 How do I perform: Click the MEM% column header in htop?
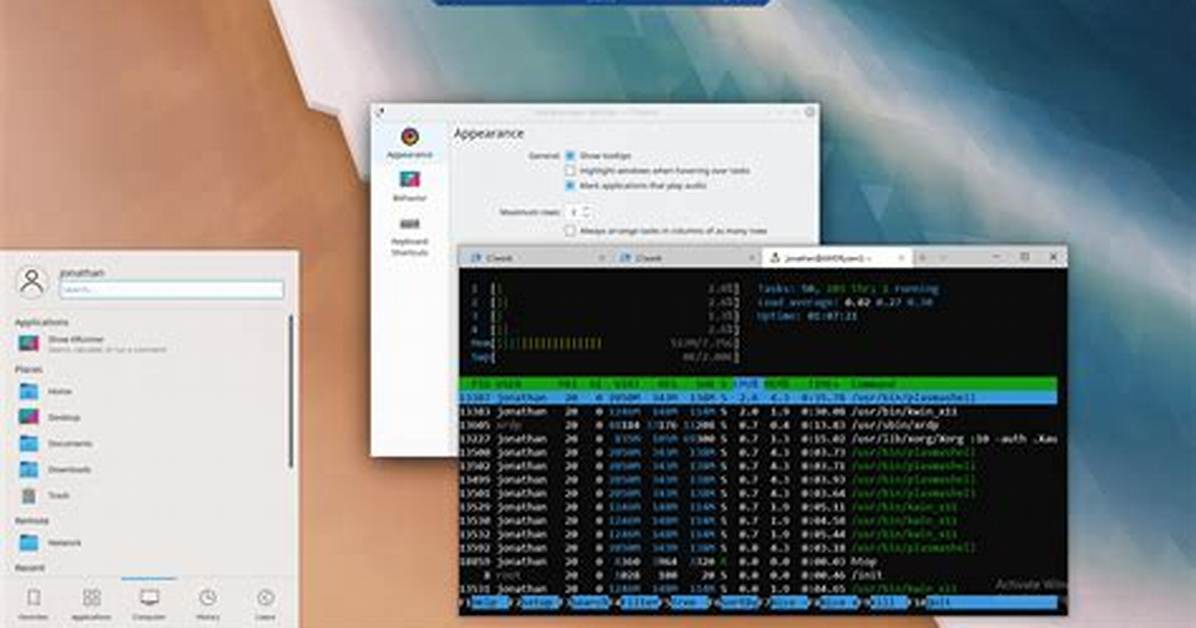pyautogui.click(x=776, y=384)
